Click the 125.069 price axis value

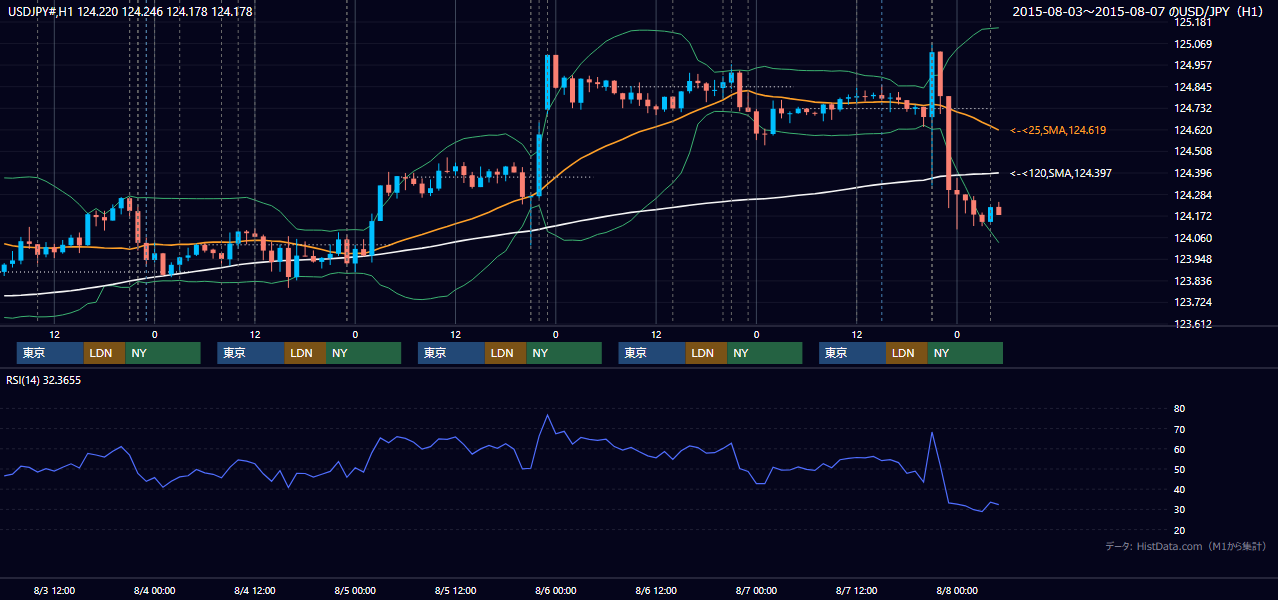coord(1193,44)
